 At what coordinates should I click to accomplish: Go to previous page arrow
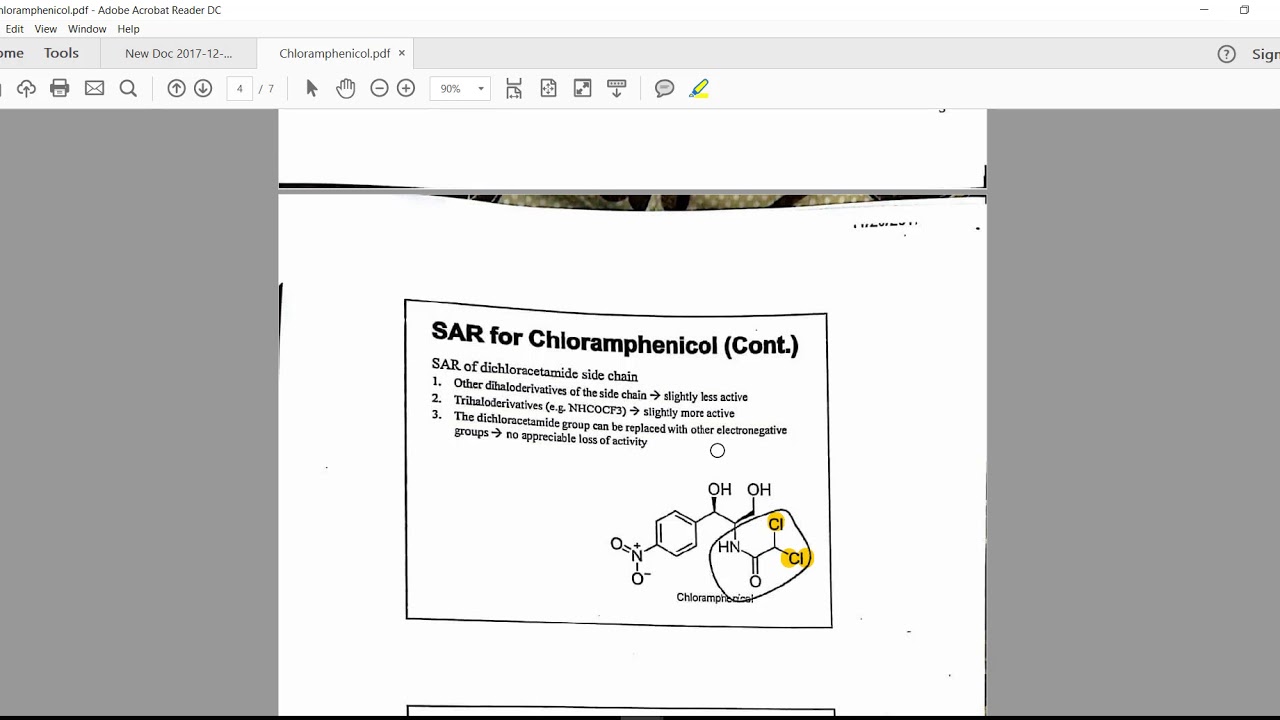click(176, 88)
